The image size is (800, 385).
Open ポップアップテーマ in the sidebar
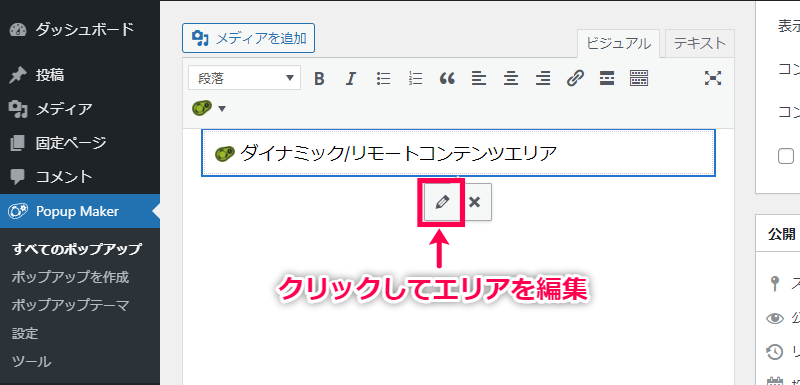[70, 305]
